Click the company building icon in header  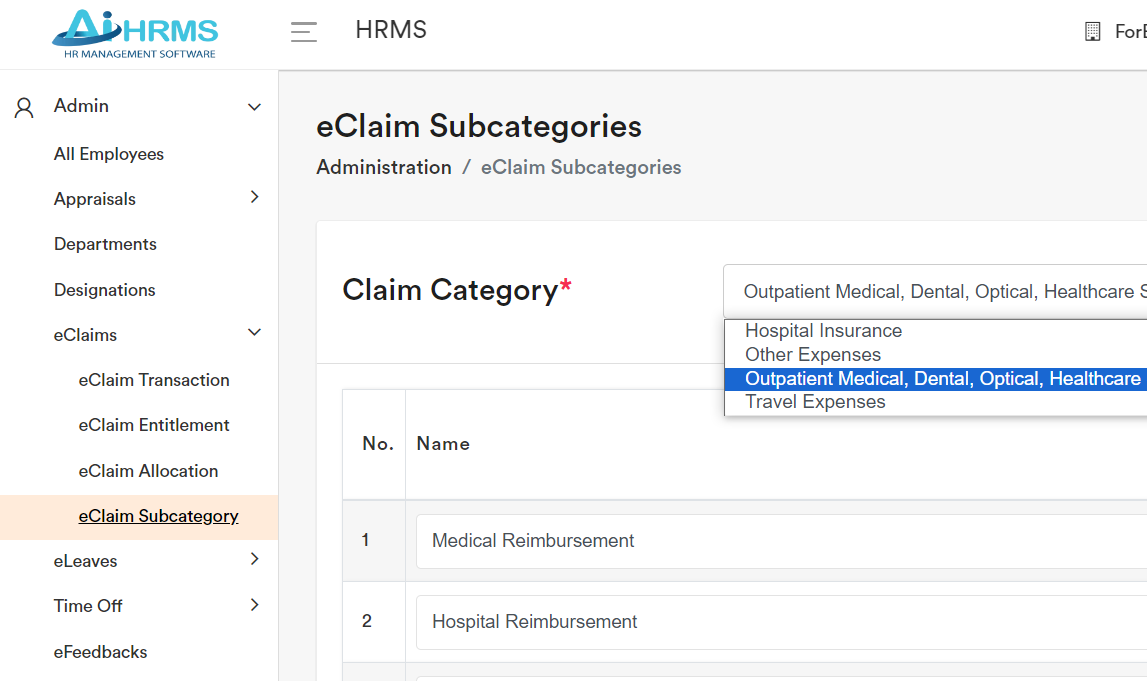click(1092, 32)
